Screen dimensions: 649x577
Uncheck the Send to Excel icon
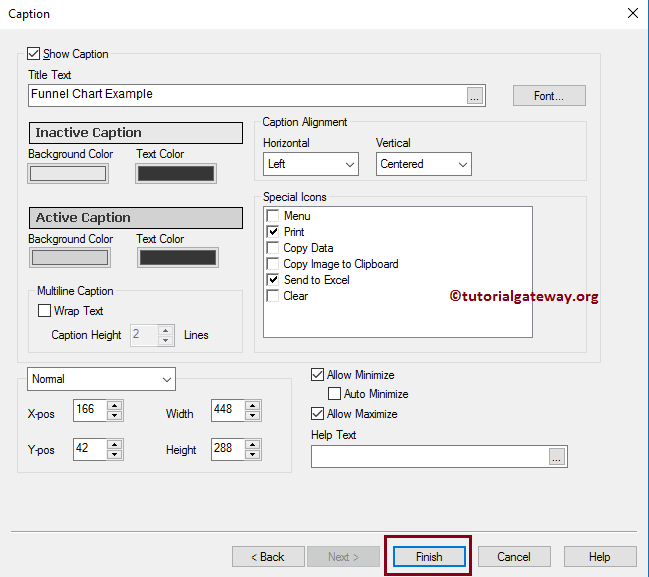273,280
